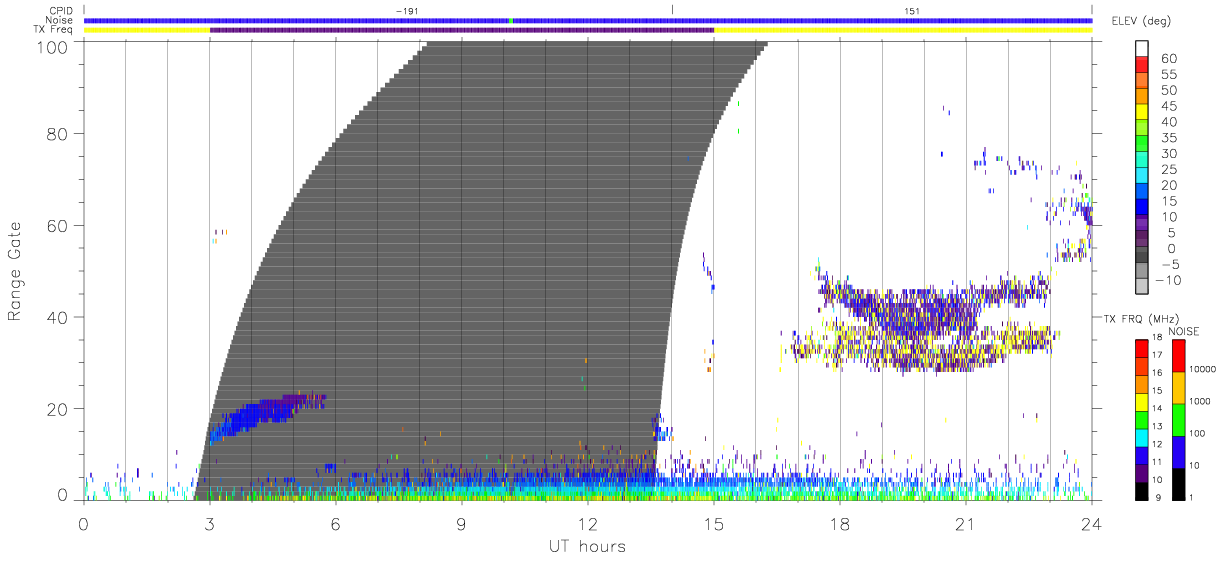Click the 'UT hours' x-axis title

click(x=586, y=546)
